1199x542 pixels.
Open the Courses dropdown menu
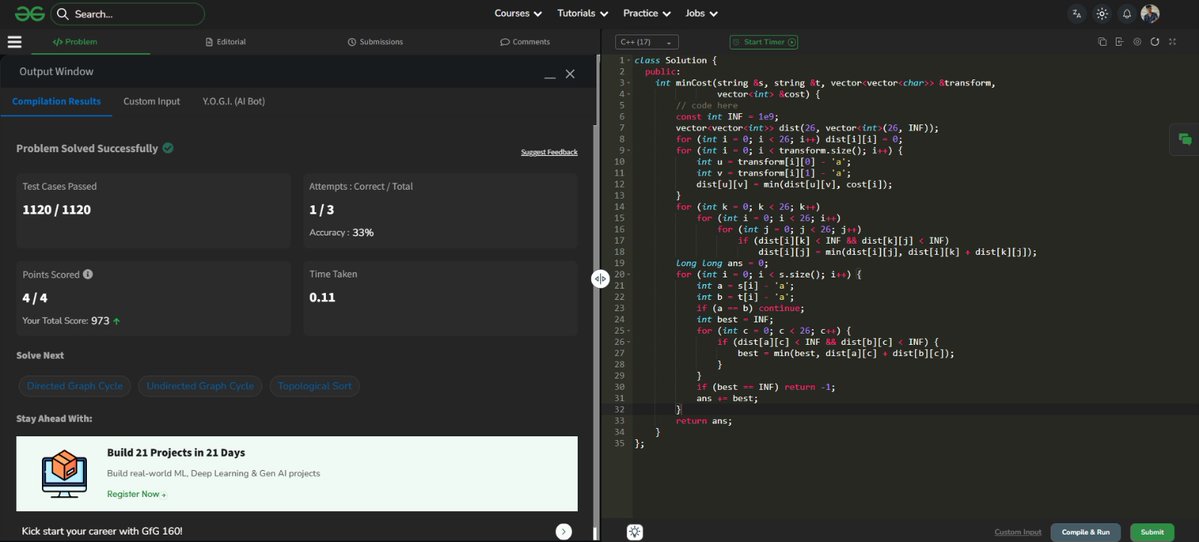point(518,14)
